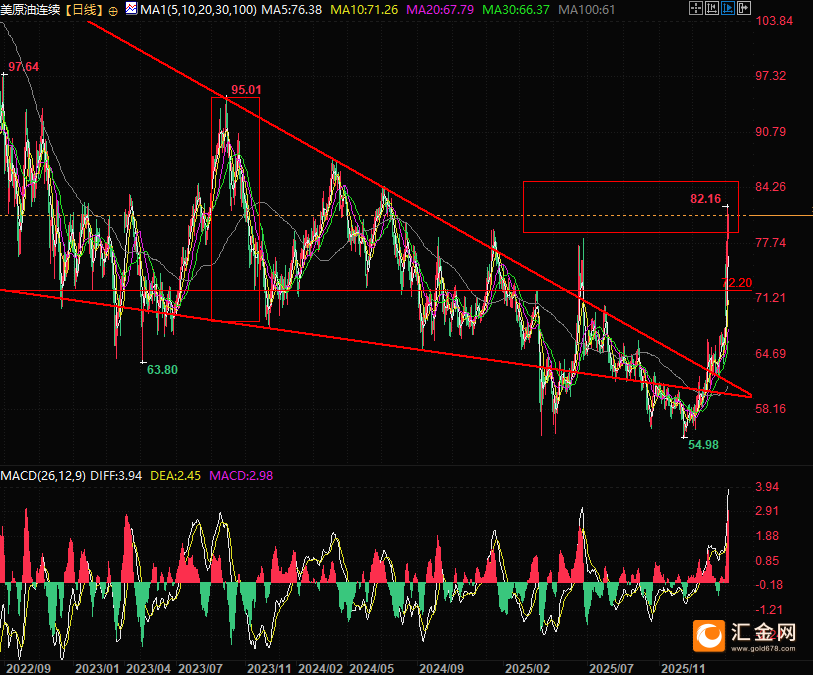Click the 54.98 lowest price label
813x675 pixels.
[x=703, y=445]
